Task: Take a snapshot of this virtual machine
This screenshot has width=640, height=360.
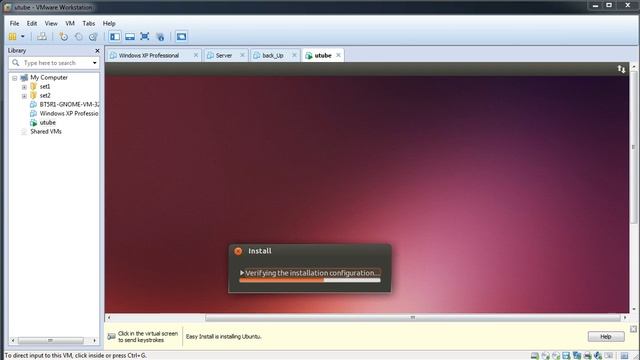Action: (64, 37)
